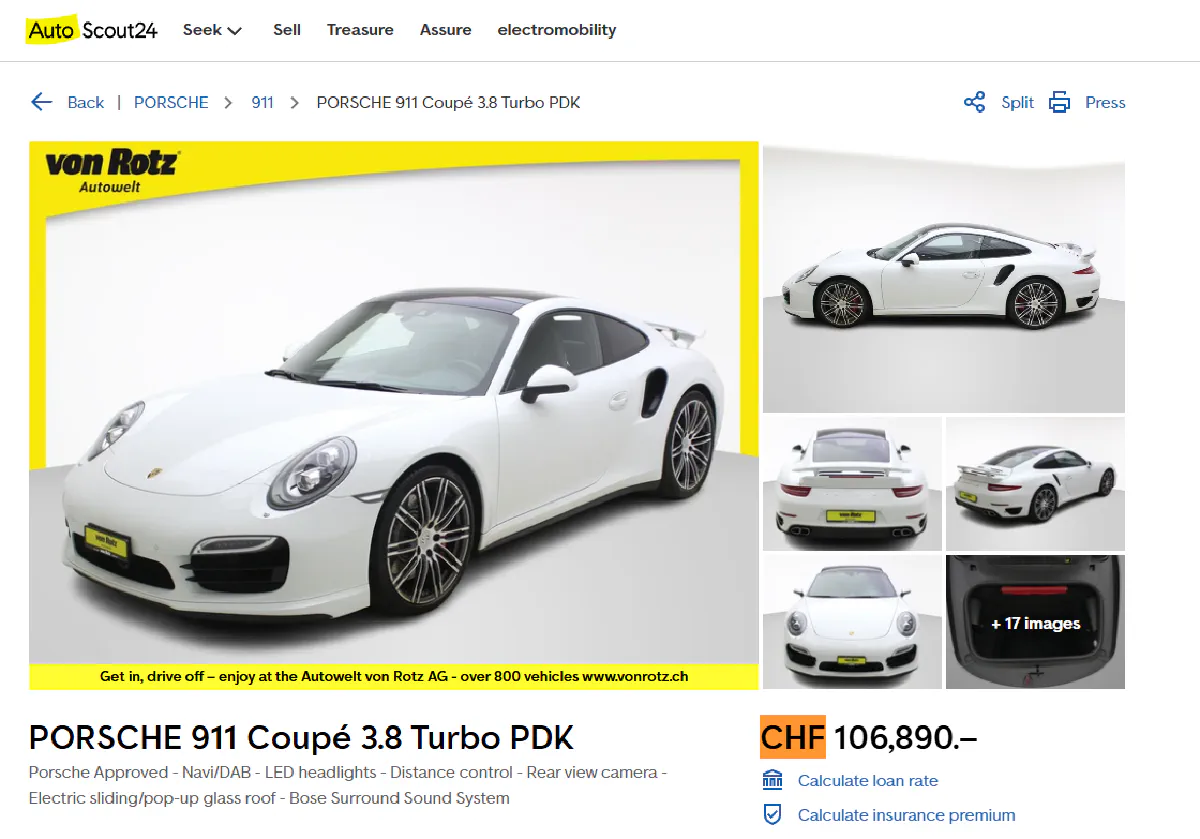1200x839 pixels.
Task: Open the Seek dropdown menu
Action: point(204,30)
